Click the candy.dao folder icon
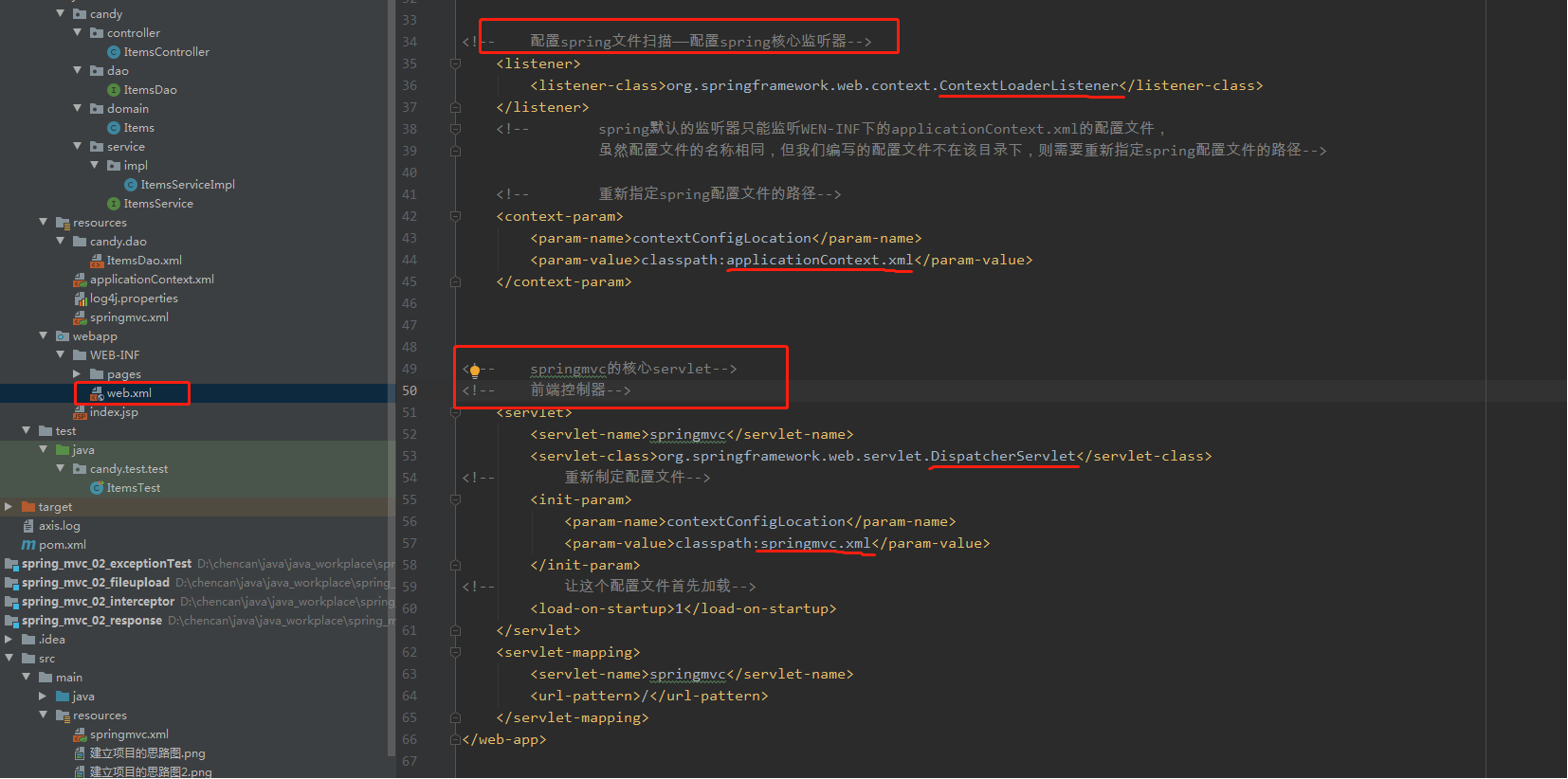Viewport: 1568px width, 779px height. [x=80, y=242]
